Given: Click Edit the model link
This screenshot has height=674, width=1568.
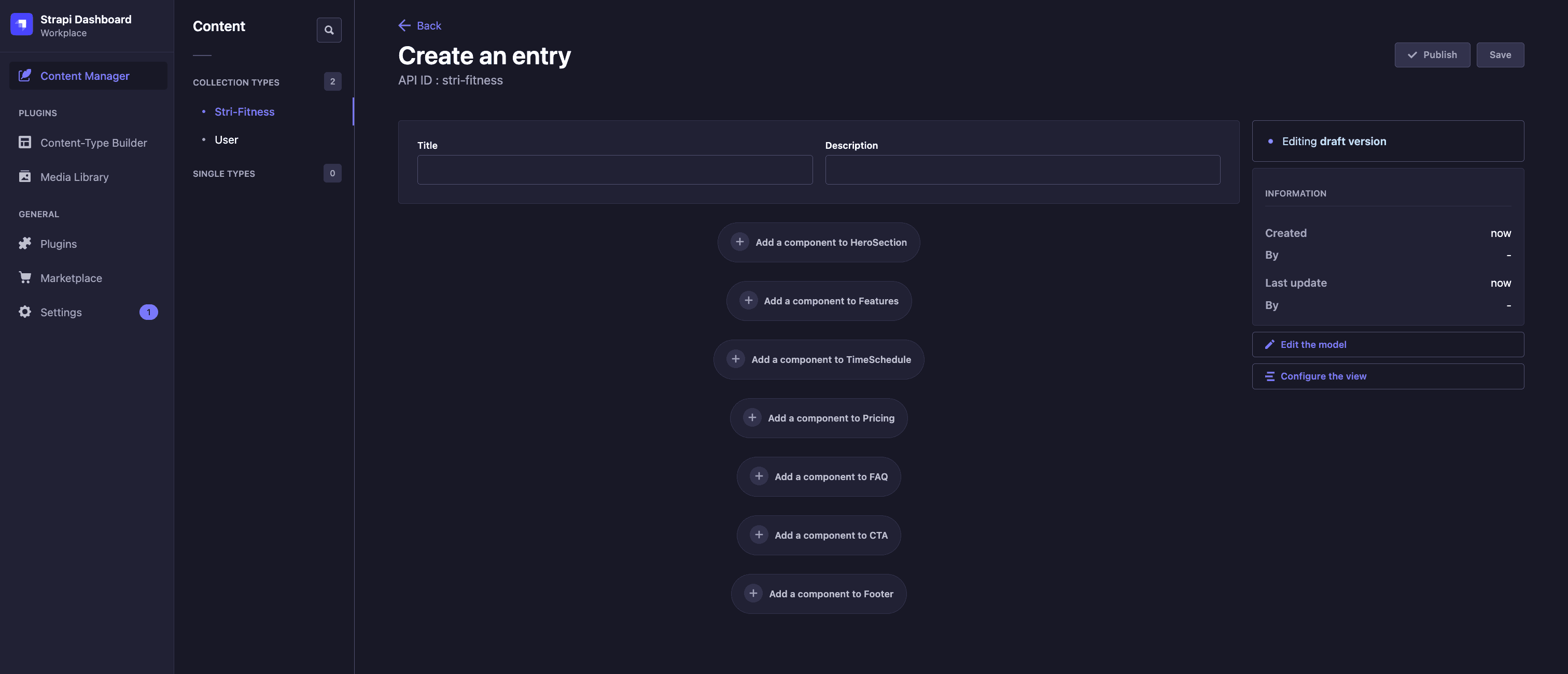Looking at the screenshot, I should [1388, 345].
